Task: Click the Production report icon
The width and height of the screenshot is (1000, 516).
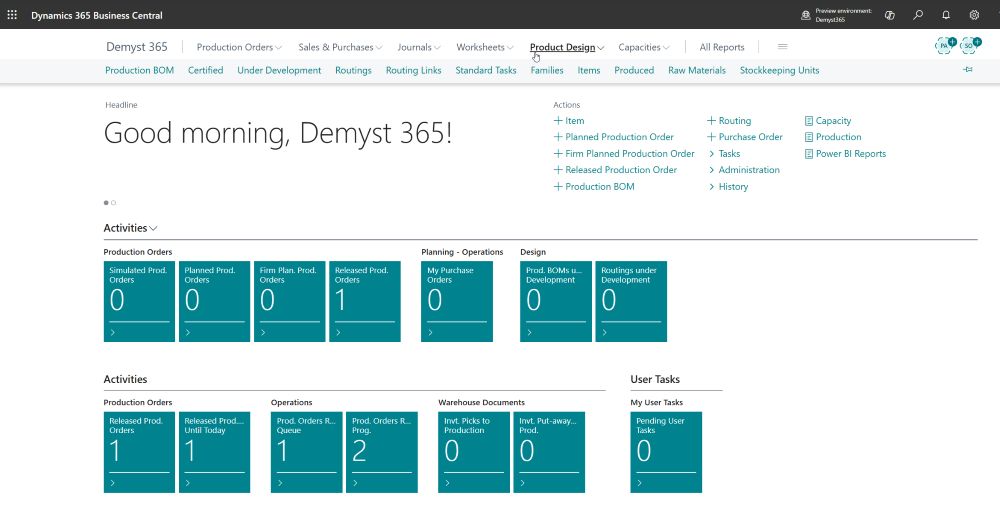Action: tap(809, 137)
